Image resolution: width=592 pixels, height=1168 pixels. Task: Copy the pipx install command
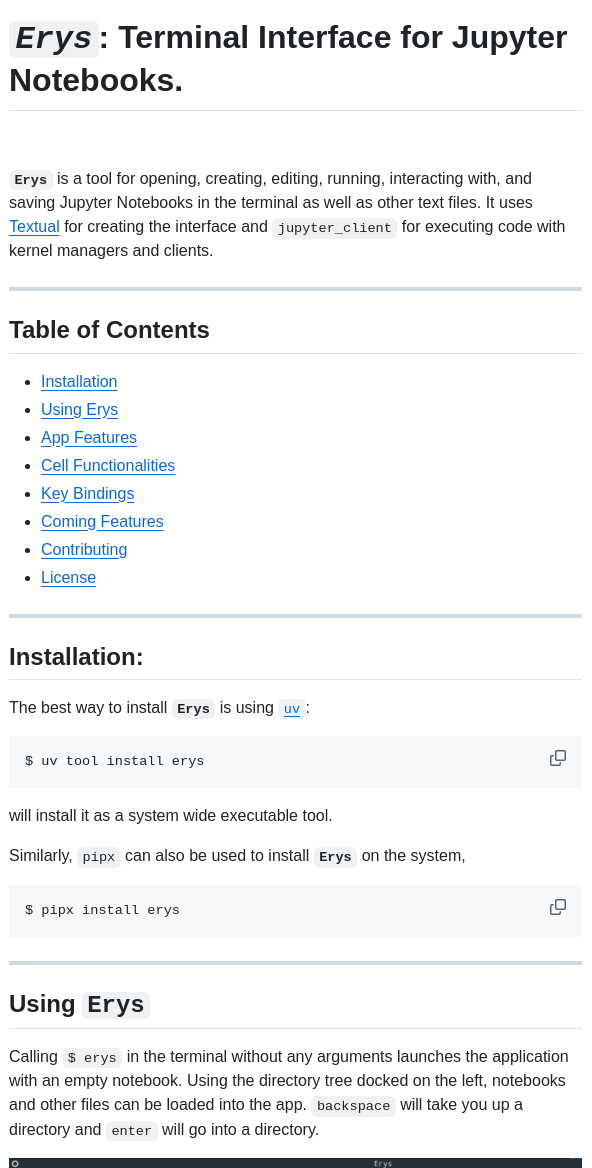tap(557, 906)
